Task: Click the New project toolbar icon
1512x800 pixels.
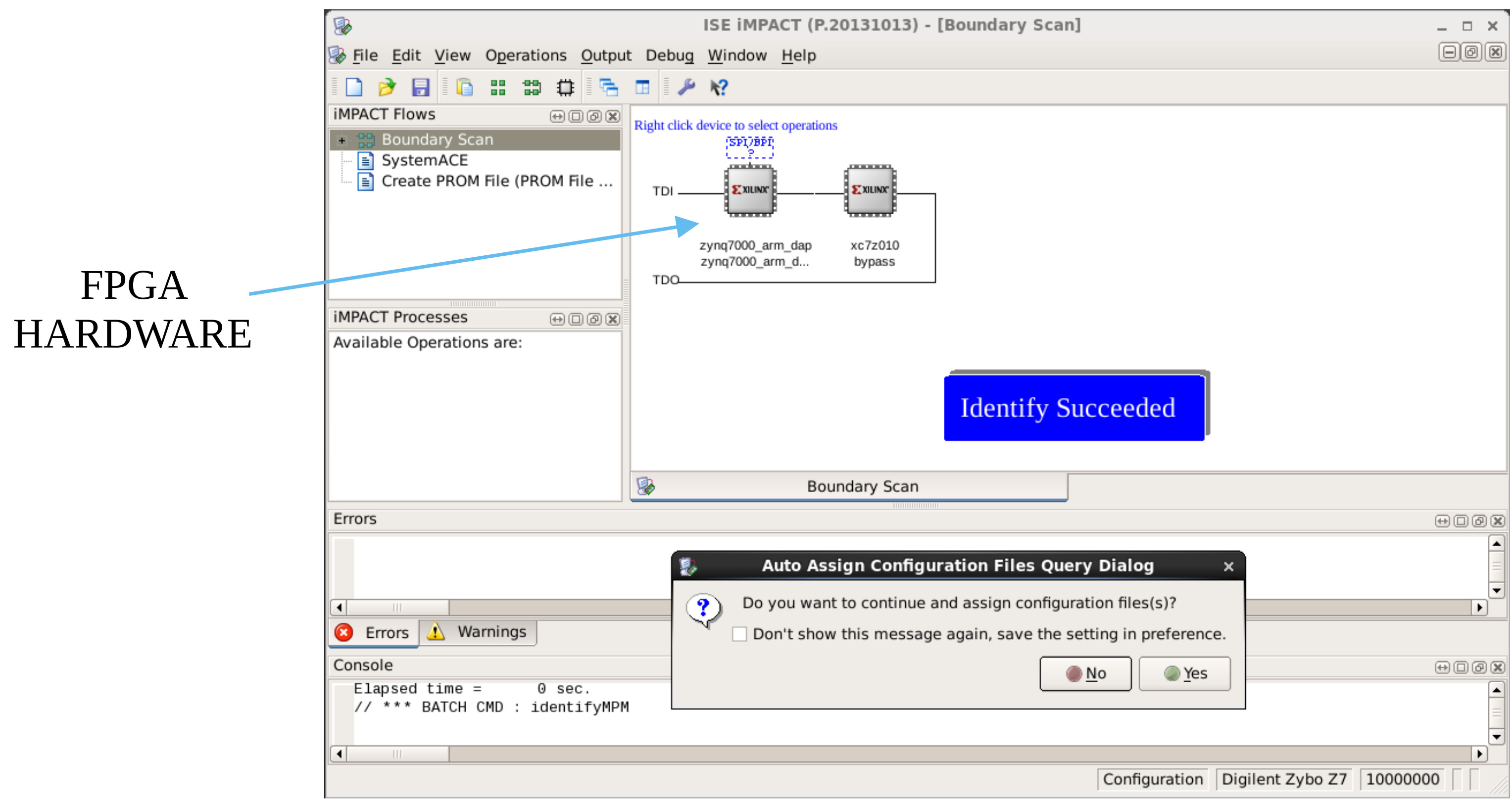Action: tap(354, 88)
